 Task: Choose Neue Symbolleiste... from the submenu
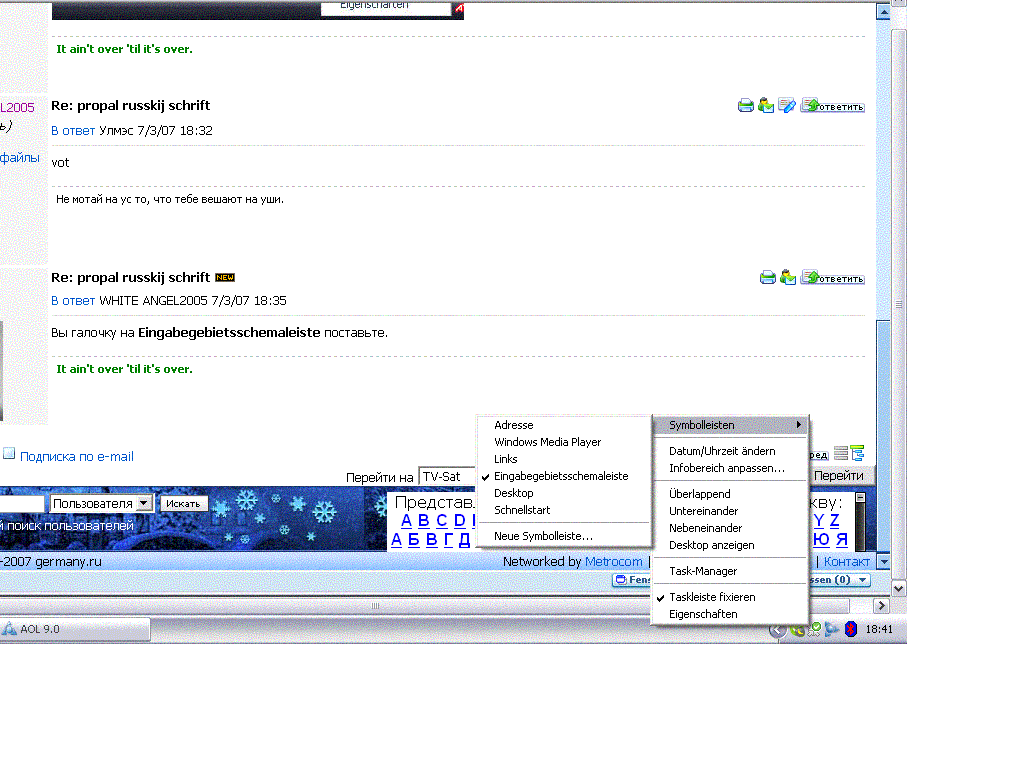[543, 536]
